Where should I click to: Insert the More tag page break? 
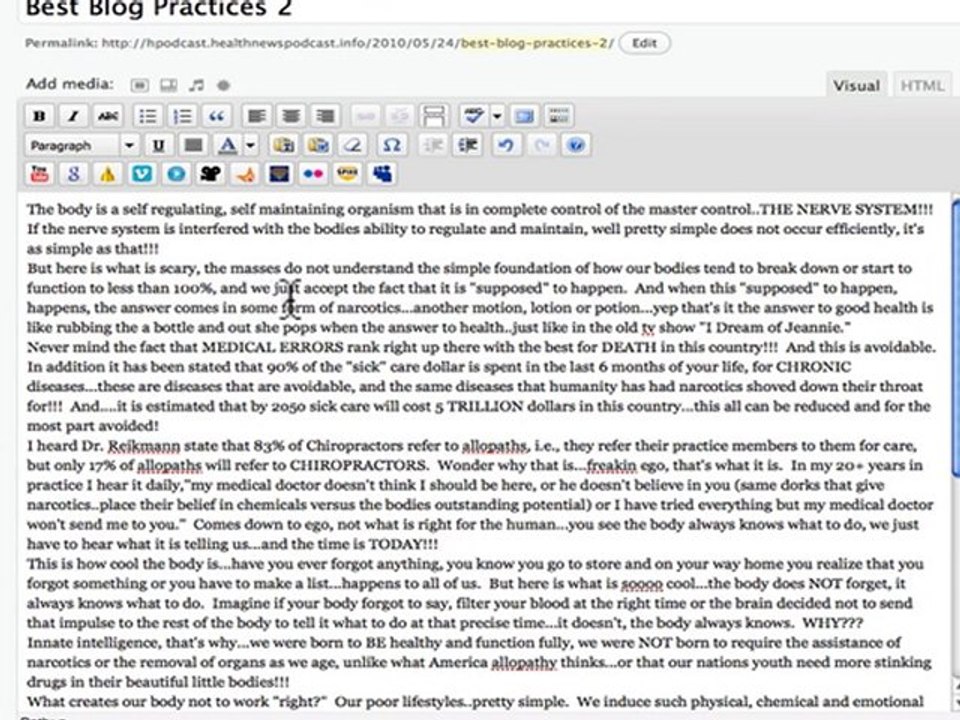(x=434, y=116)
